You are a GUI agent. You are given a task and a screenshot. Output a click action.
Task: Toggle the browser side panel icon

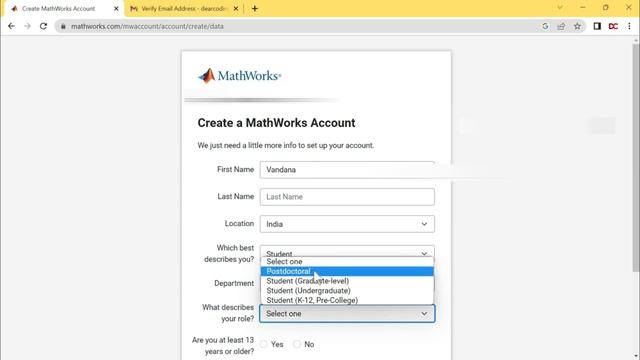597,26
